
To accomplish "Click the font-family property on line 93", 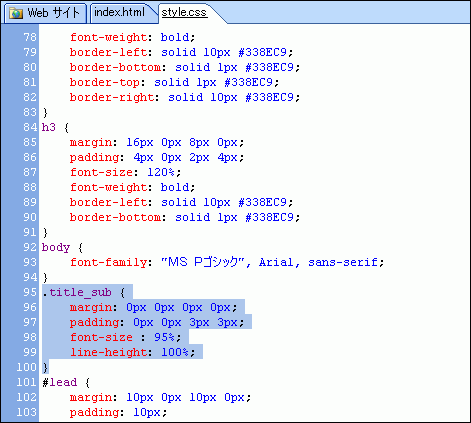I will 108,263.
